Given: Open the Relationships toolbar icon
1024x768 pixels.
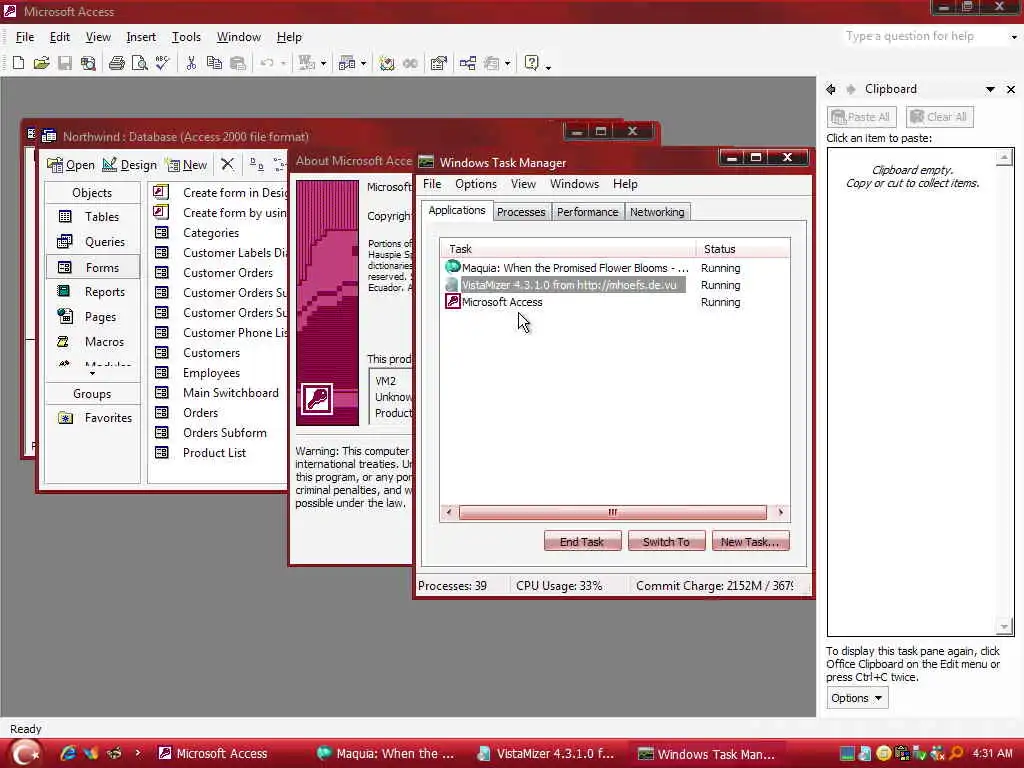Looking at the screenshot, I should [468, 63].
